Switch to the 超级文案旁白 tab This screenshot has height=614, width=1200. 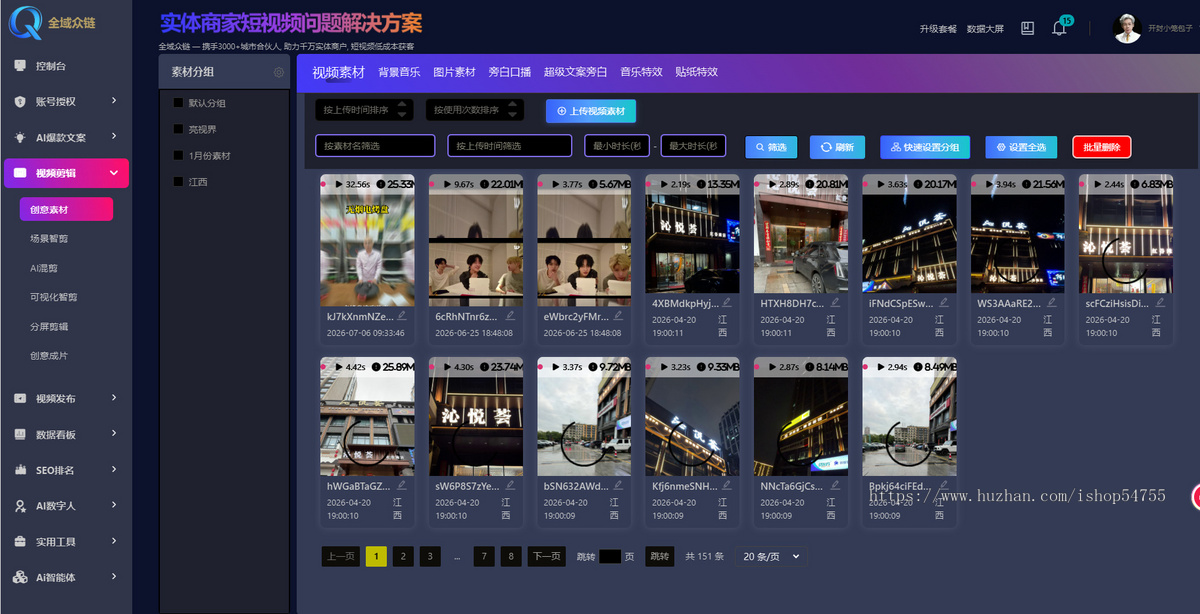576,72
